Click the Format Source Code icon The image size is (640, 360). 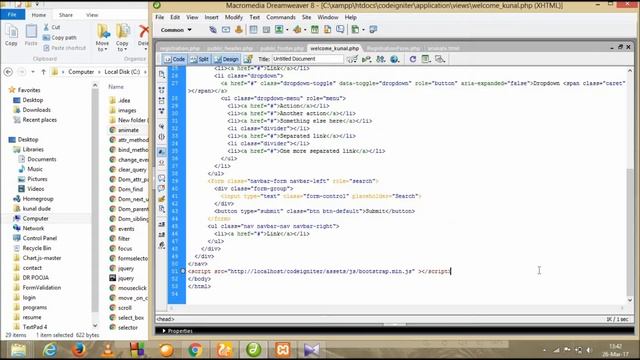tap(162, 245)
